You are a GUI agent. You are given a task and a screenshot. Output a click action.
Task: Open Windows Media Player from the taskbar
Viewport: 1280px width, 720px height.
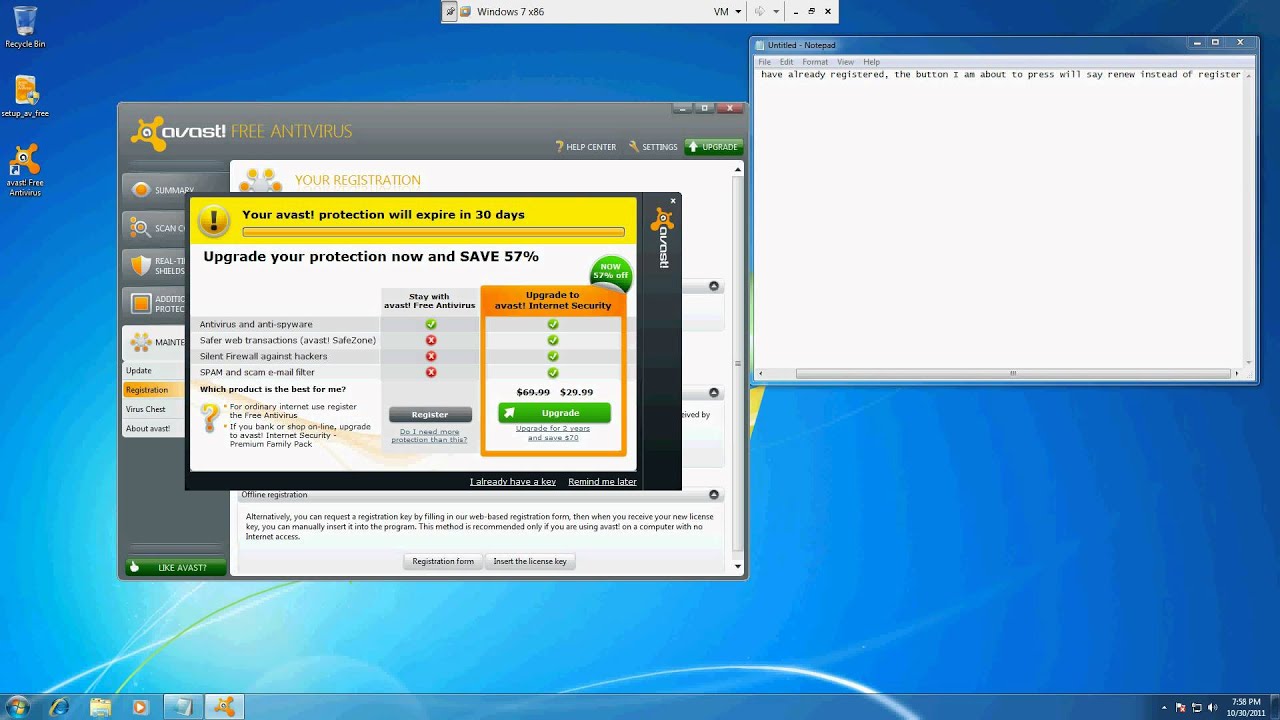[x=141, y=706]
